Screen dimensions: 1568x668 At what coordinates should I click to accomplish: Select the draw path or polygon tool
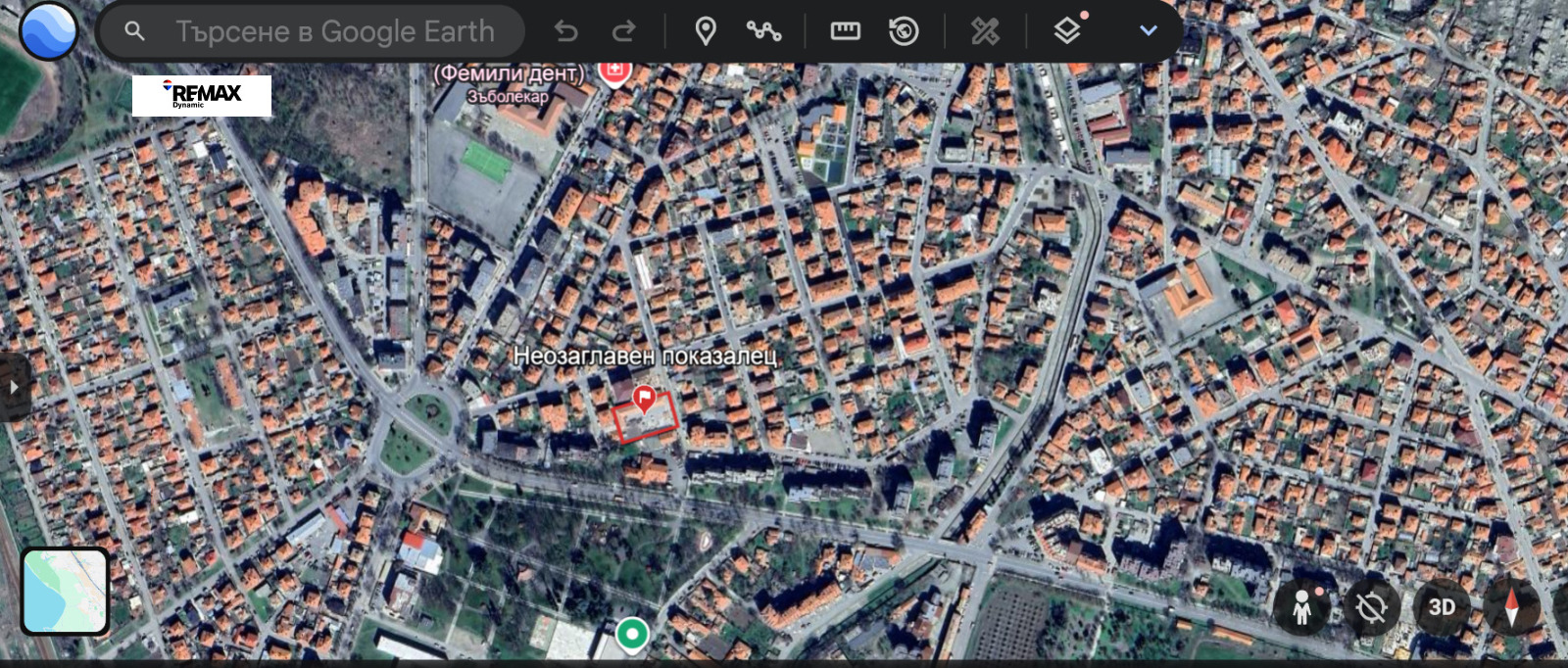tap(763, 31)
